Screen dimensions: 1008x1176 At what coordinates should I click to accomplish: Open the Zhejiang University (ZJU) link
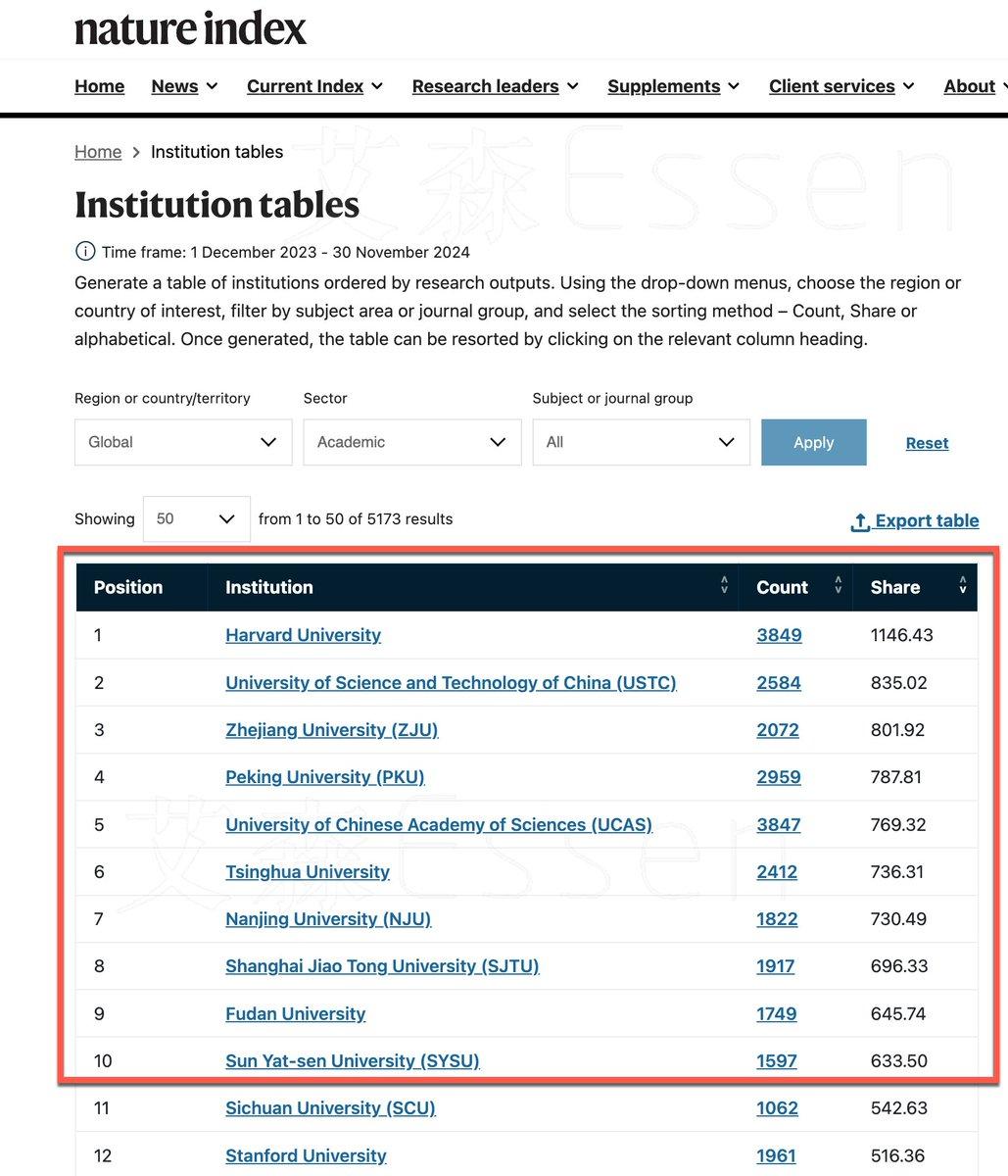click(332, 730)
